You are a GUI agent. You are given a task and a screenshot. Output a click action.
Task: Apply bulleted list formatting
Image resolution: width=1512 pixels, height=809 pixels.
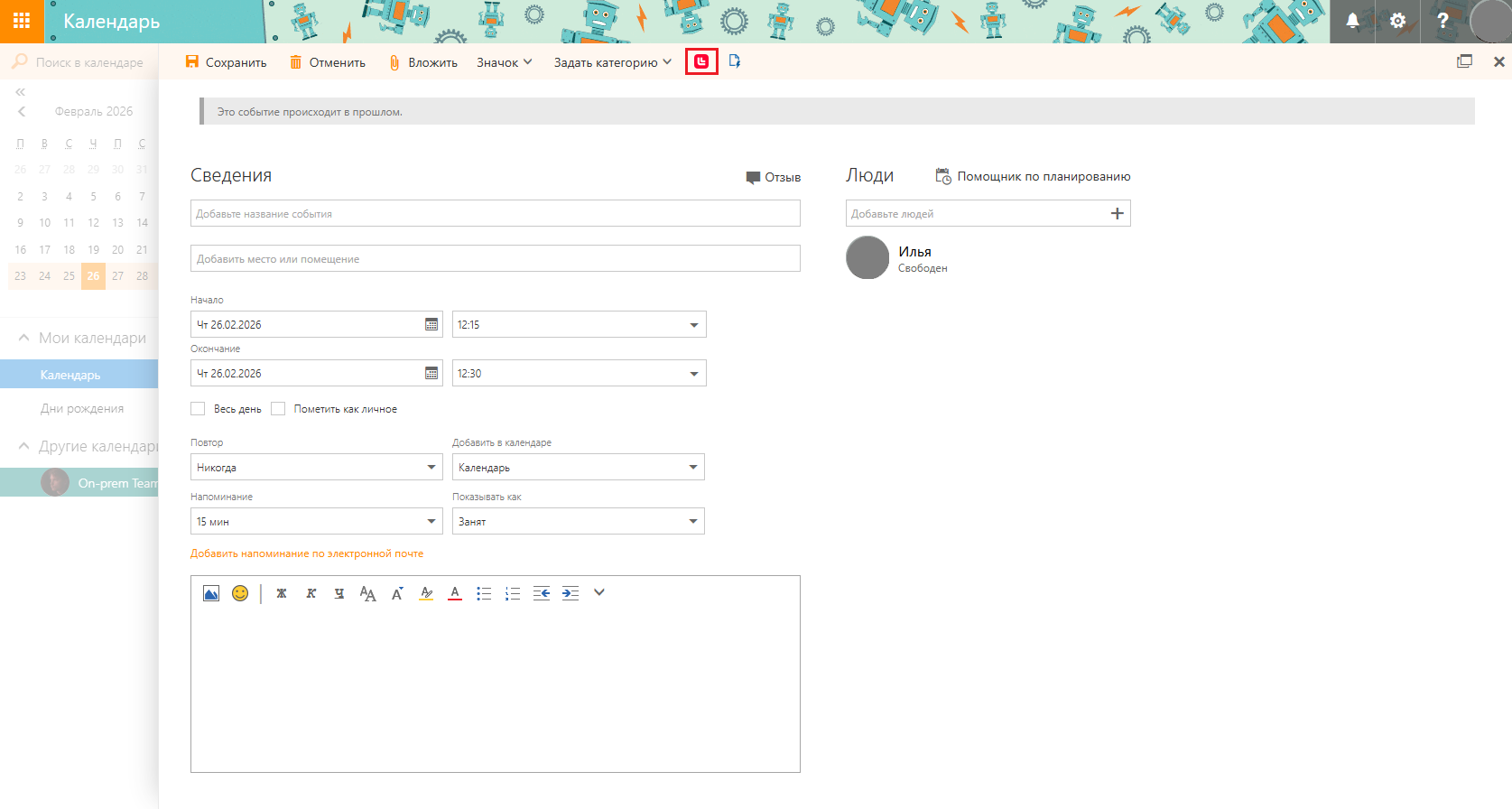tap(484, 593)
